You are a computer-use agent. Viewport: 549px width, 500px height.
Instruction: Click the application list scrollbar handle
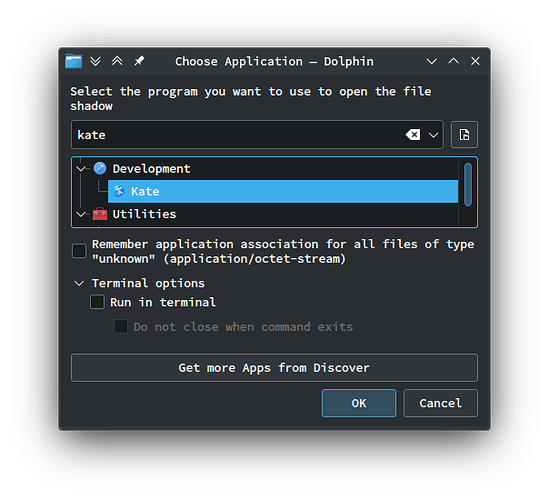click(468, 185)
